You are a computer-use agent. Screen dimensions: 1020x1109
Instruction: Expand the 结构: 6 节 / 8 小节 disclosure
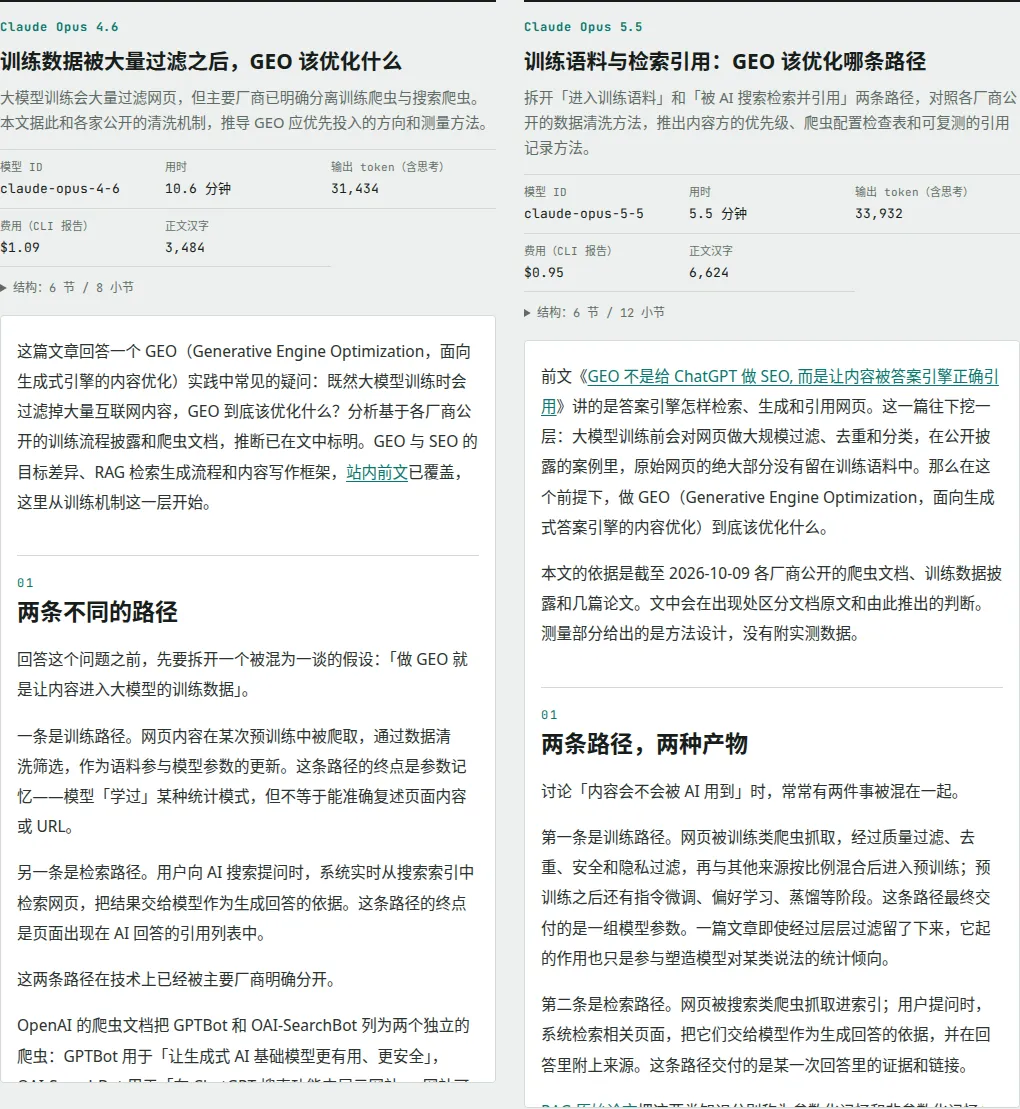click(67, 287)
